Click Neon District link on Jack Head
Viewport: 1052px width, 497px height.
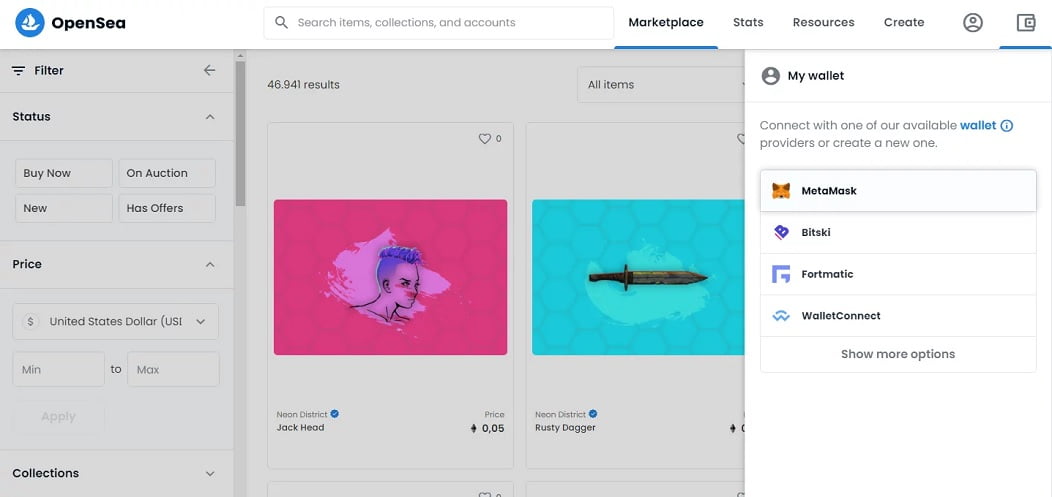tap(302, 415)
